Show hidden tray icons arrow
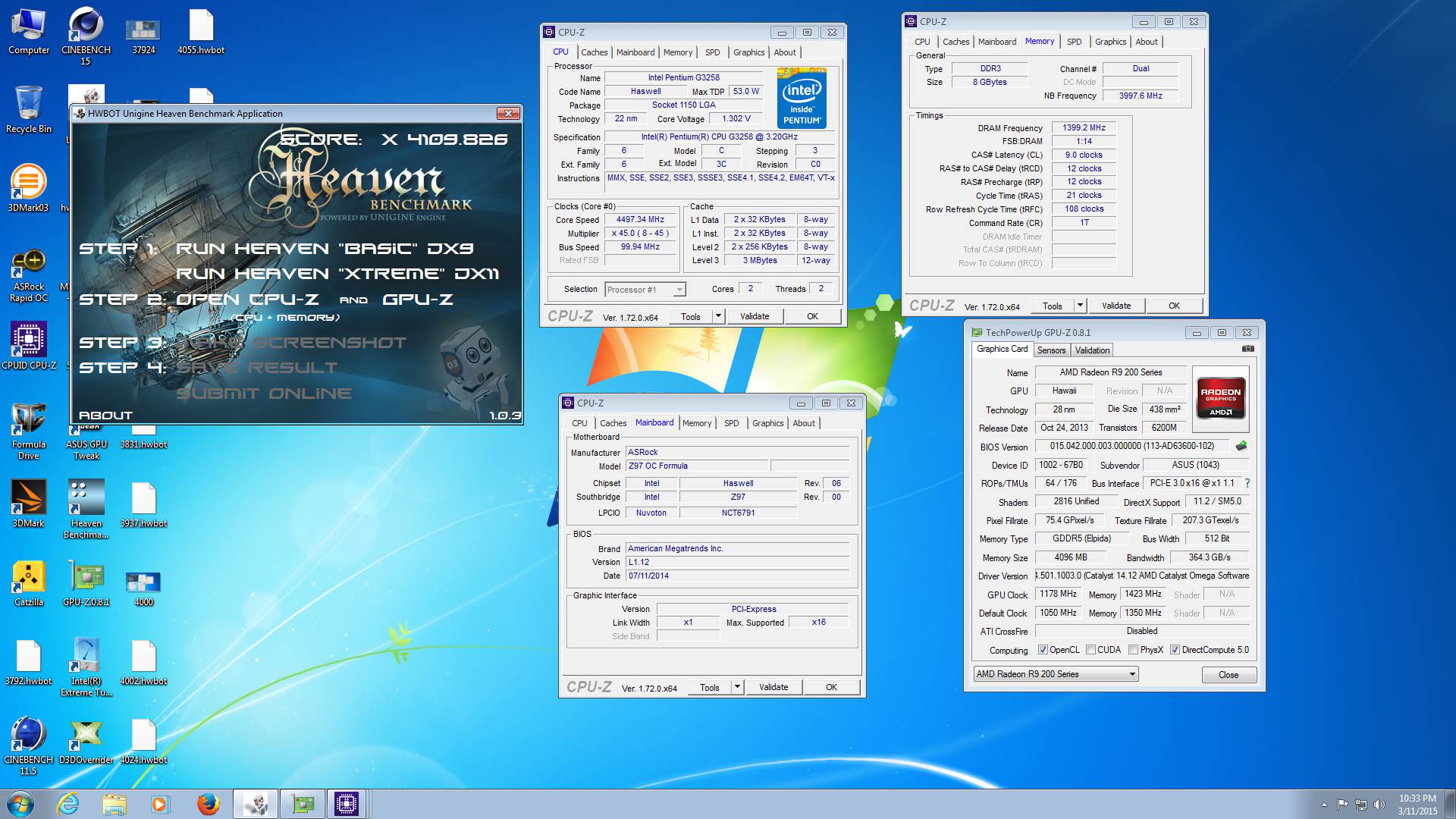Image resolution: width=1456 pixels, height=819 pixels. point(1324,805)
